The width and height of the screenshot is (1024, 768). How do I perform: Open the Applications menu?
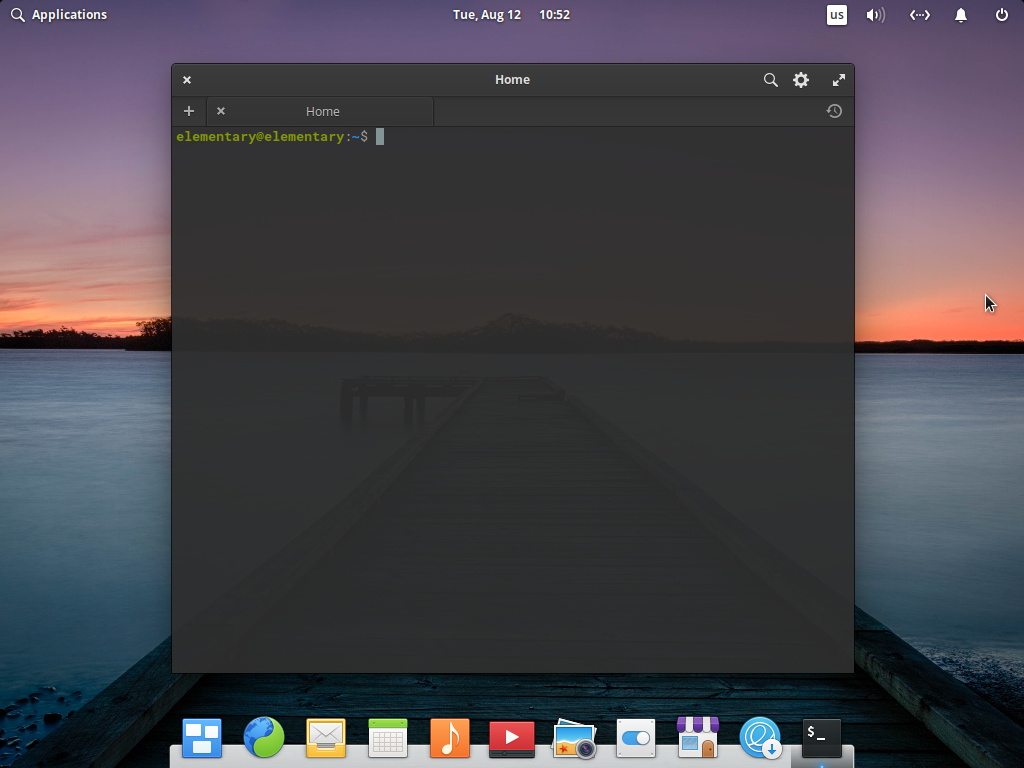(58, 15)
